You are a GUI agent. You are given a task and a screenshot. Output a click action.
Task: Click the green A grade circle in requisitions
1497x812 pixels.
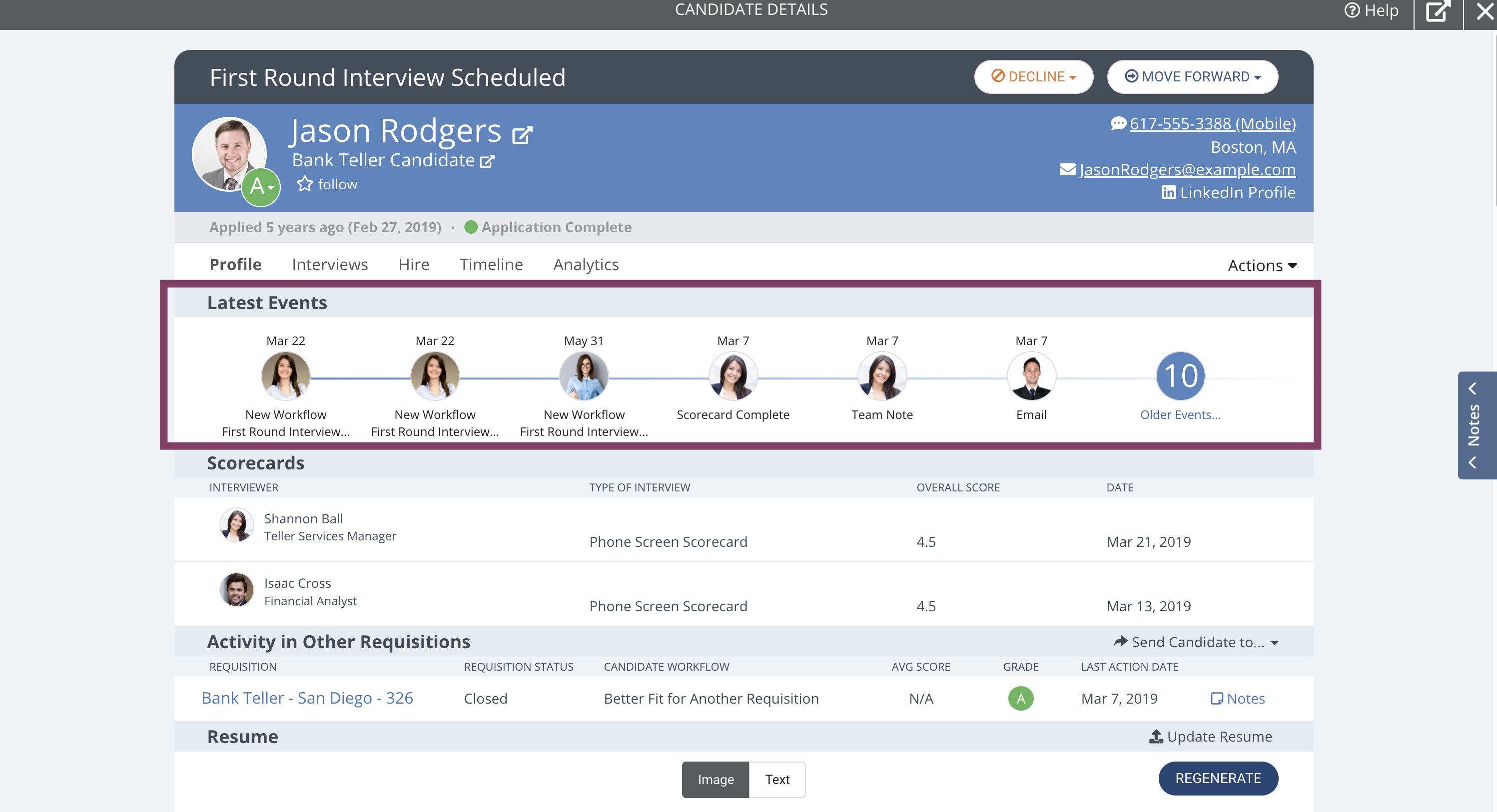(x=1020, y=698)
